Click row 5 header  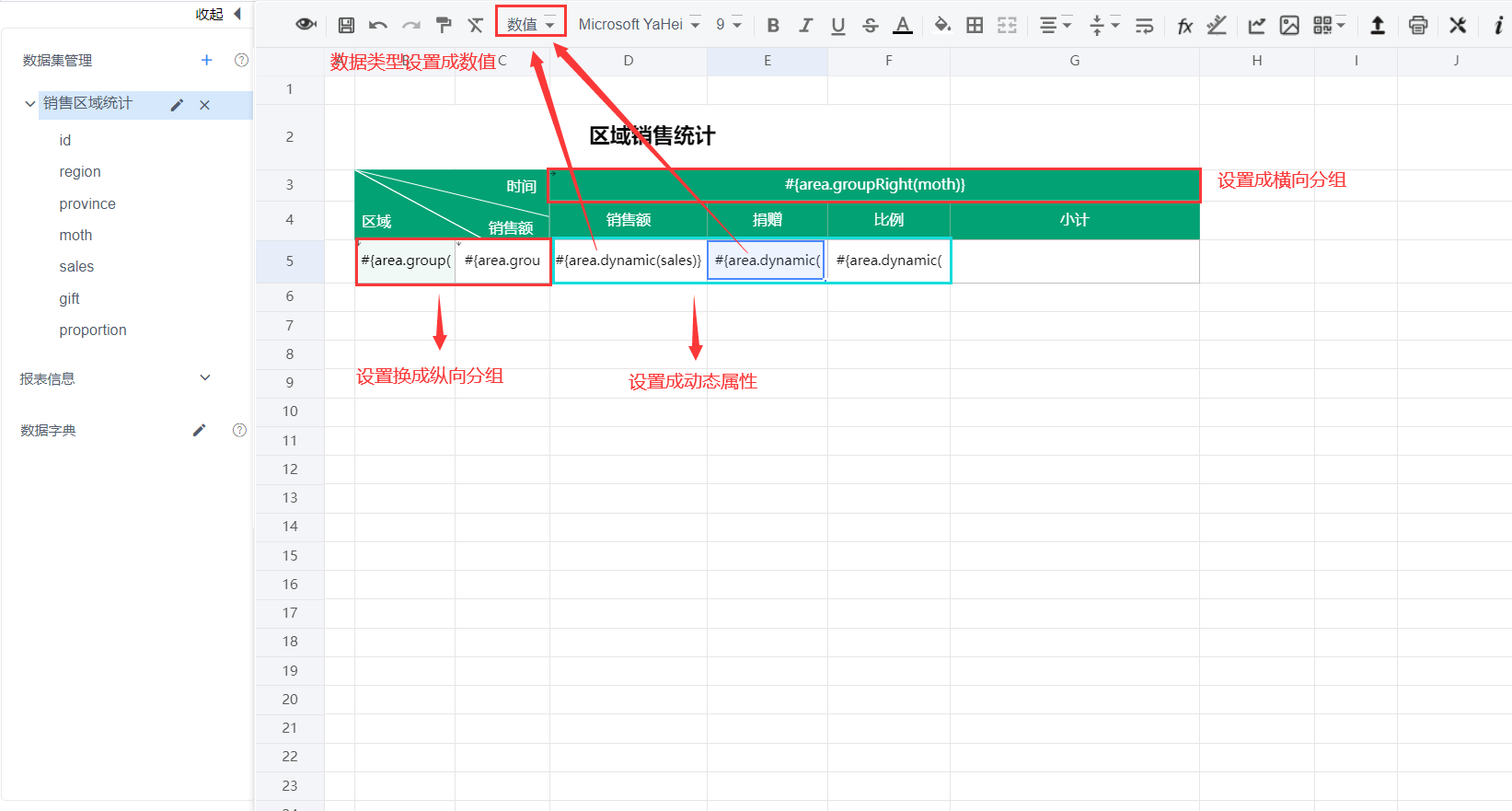tap(290, 261)
